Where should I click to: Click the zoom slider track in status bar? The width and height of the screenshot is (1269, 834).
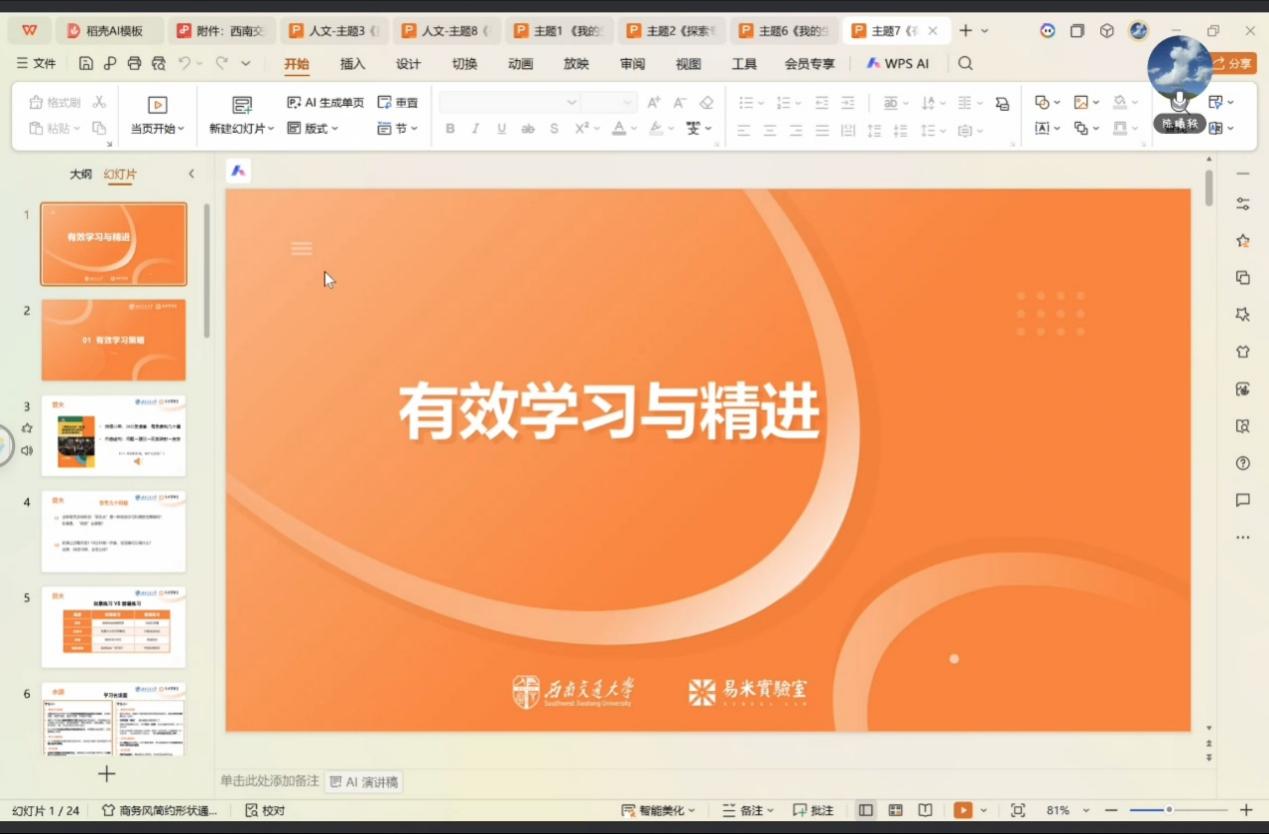1178,810
